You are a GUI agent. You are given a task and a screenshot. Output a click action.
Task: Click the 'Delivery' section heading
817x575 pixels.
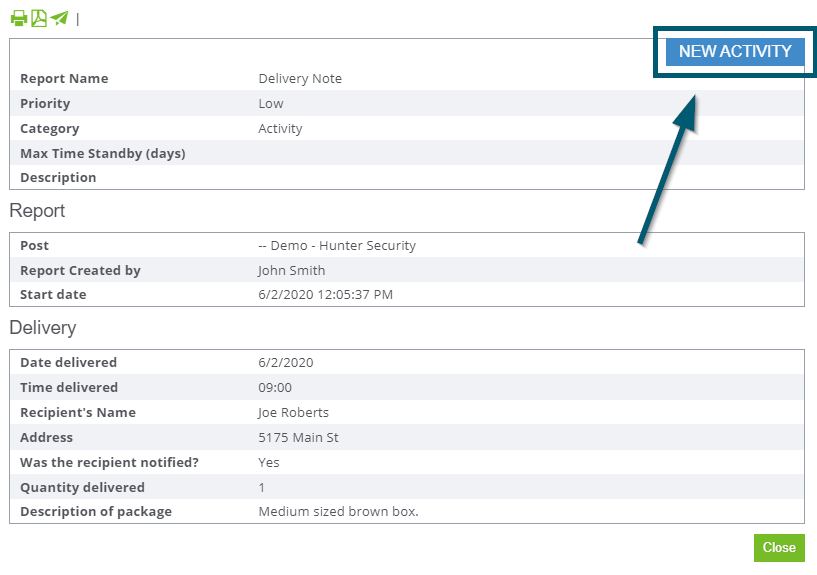click(x=43, y=328)
